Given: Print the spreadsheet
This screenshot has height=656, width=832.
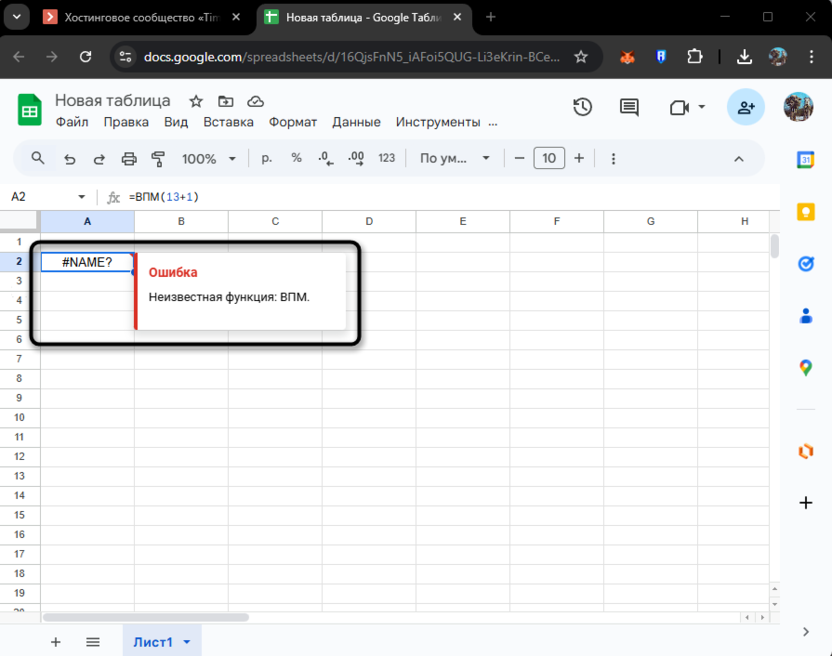Looking at the screenshot, I should coord(129,159).
